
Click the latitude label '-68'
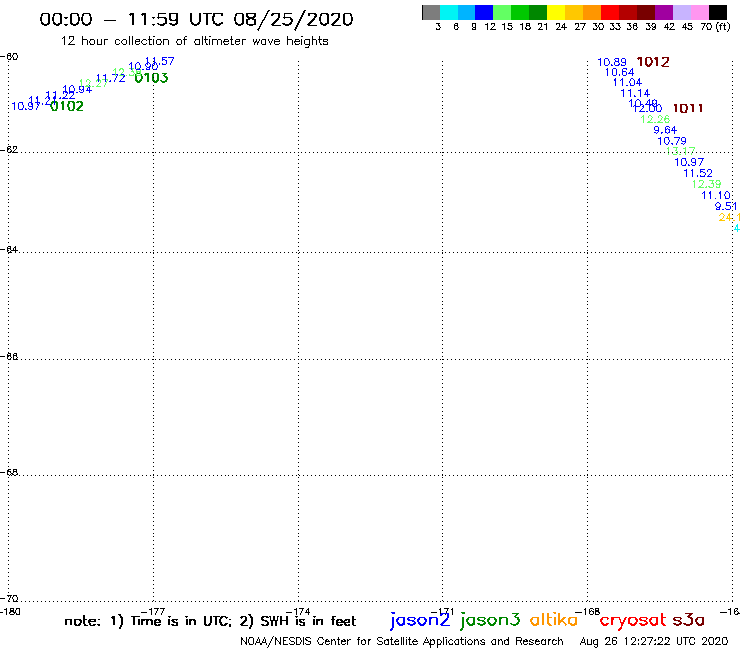[x=9, y=473]
